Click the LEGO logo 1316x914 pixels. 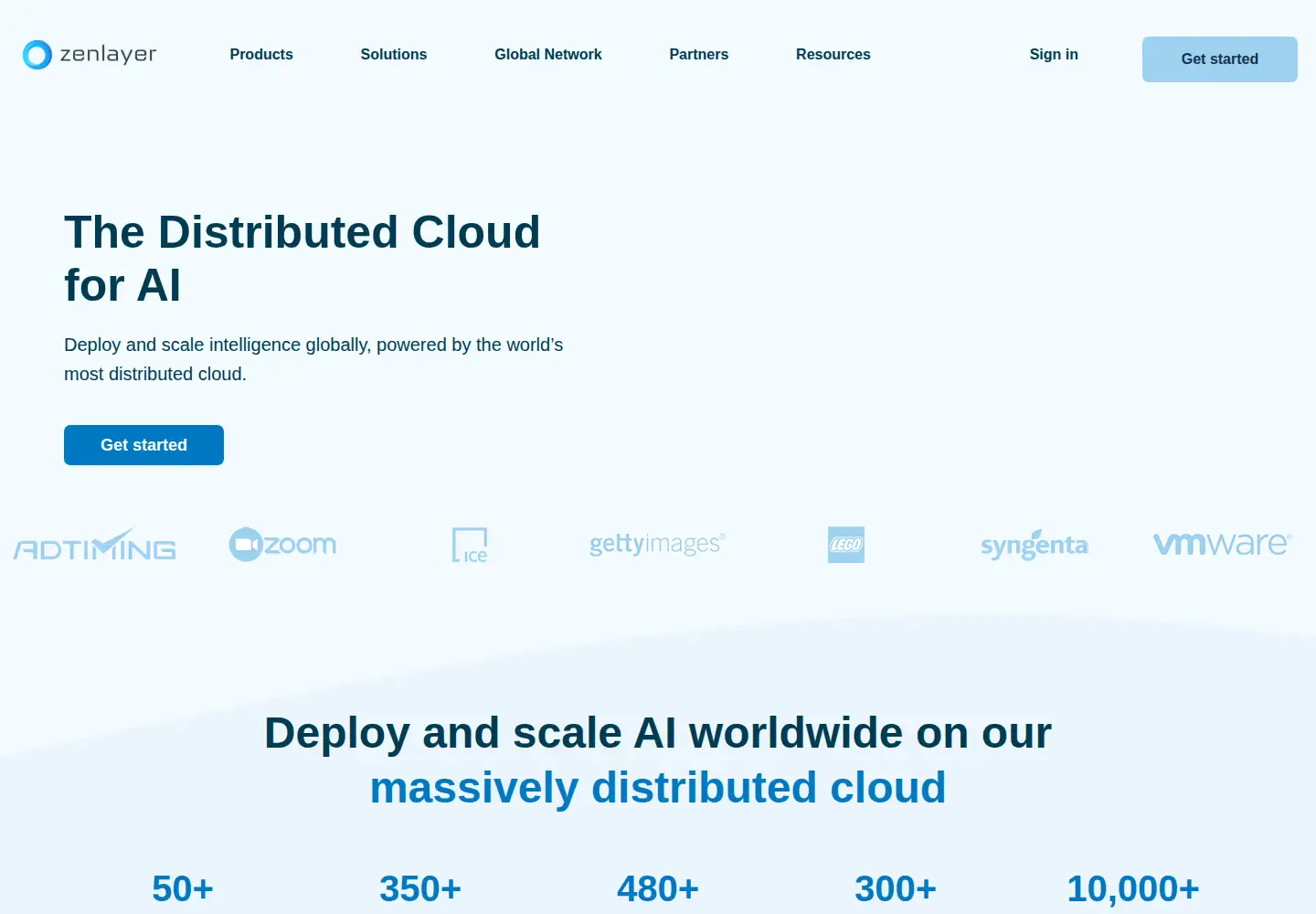pos(846,545)
